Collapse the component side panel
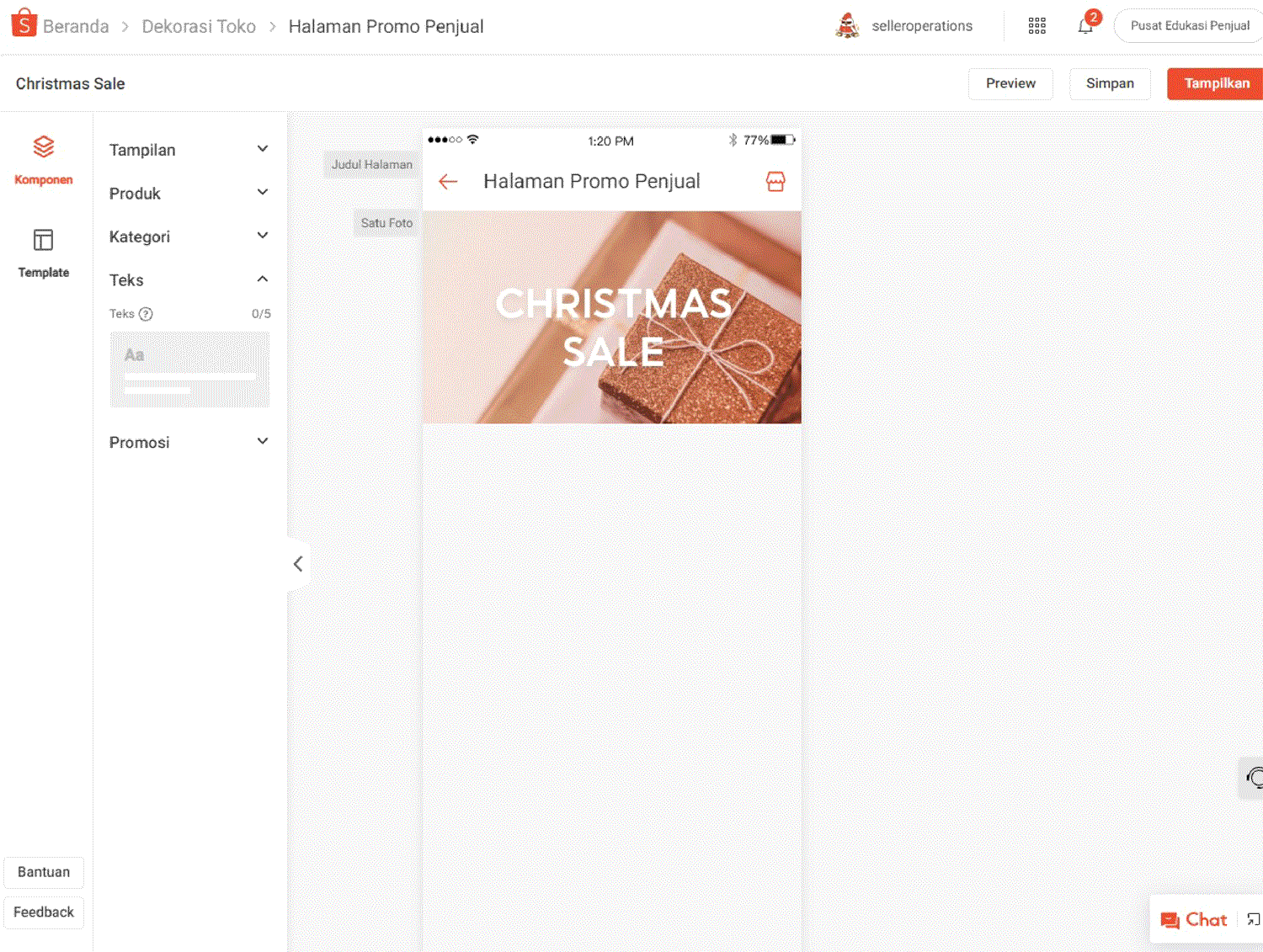 pos(298,564)
